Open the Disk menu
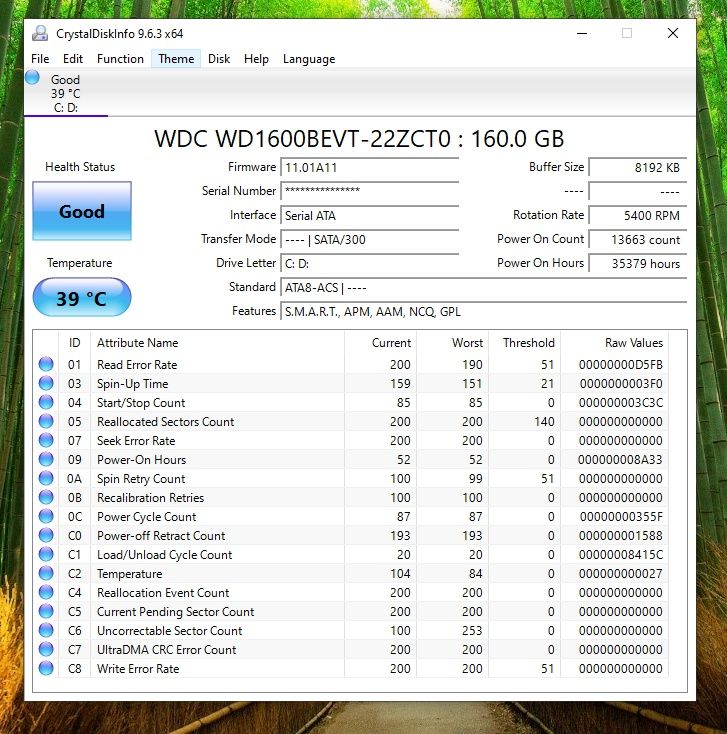The height and width of the screenshot is (734, 727). [x=219, y=59]
